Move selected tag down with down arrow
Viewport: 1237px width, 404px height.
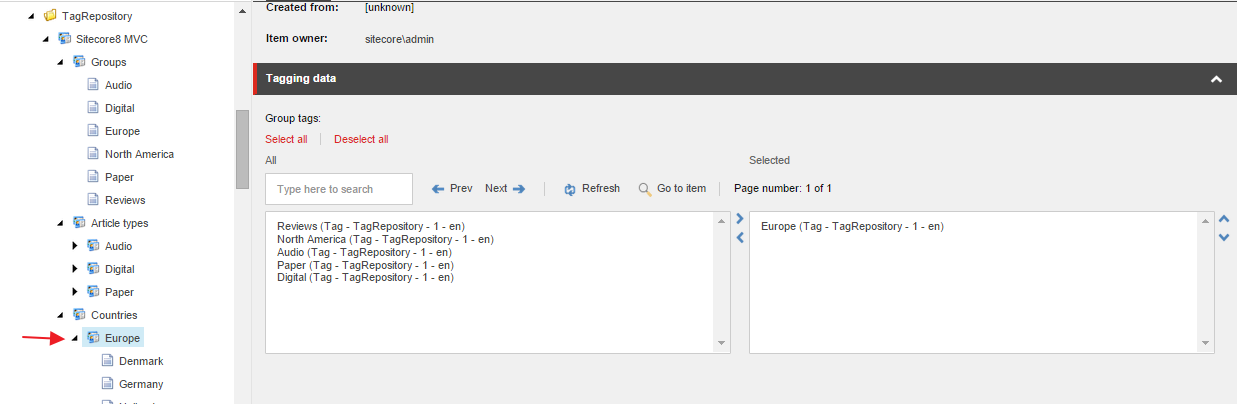pos(1224,238)
